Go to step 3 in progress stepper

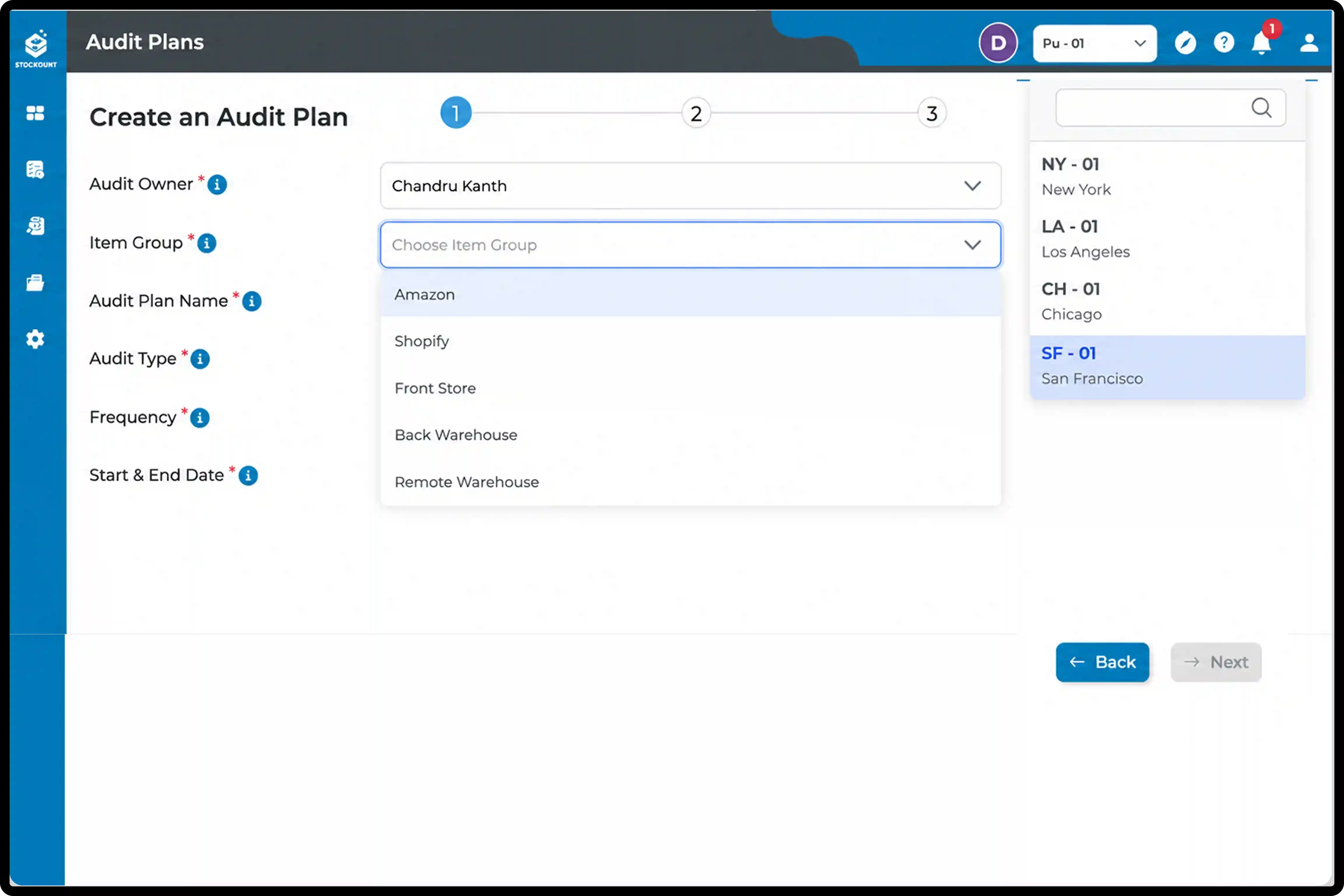[x=932, y=113]
